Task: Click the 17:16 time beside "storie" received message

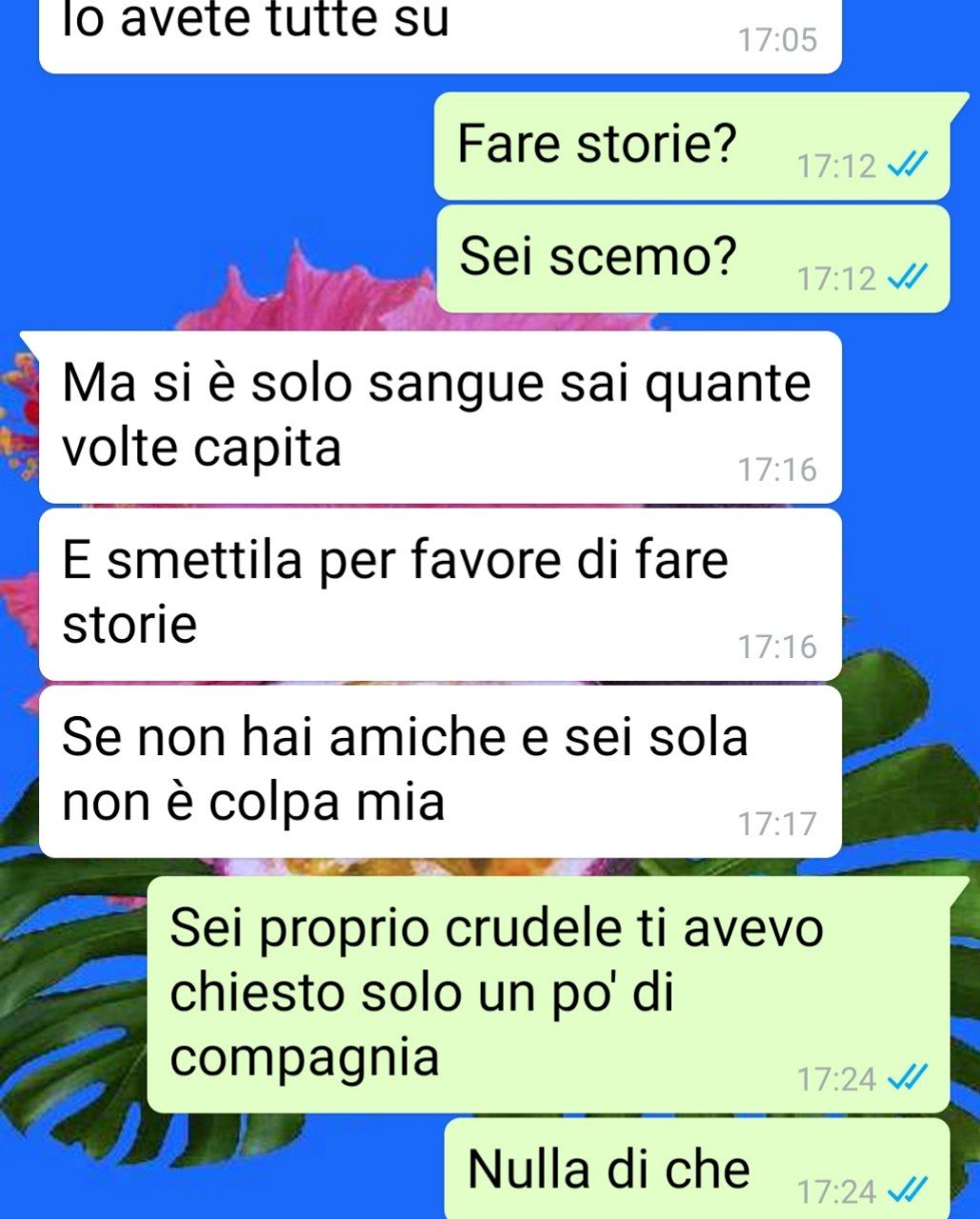Action: [777, 647]
